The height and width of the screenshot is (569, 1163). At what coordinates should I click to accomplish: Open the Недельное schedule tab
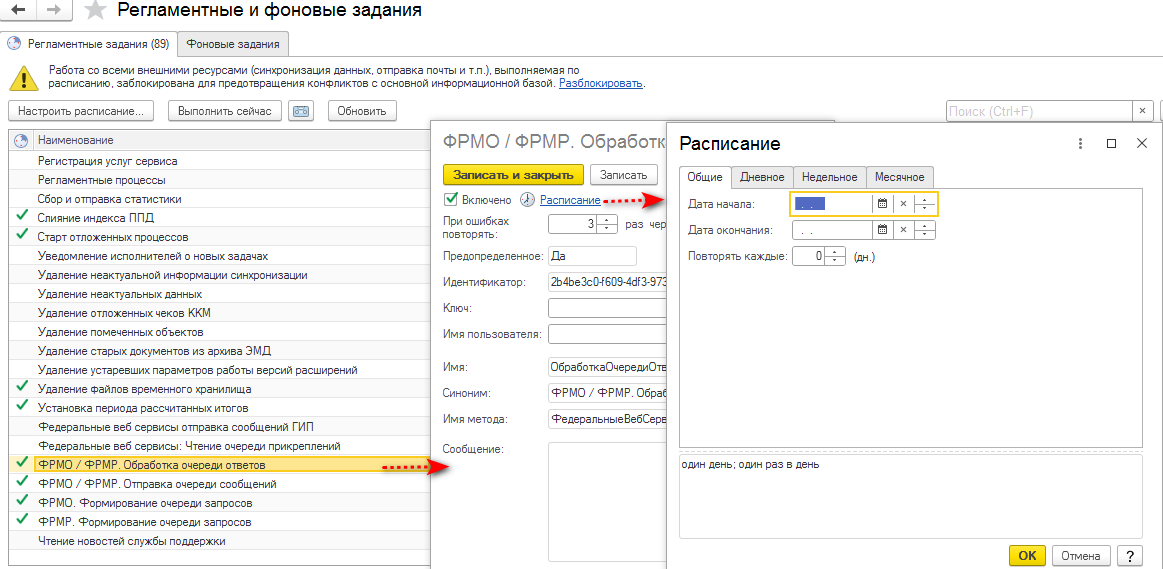click(x=829, y=177)
